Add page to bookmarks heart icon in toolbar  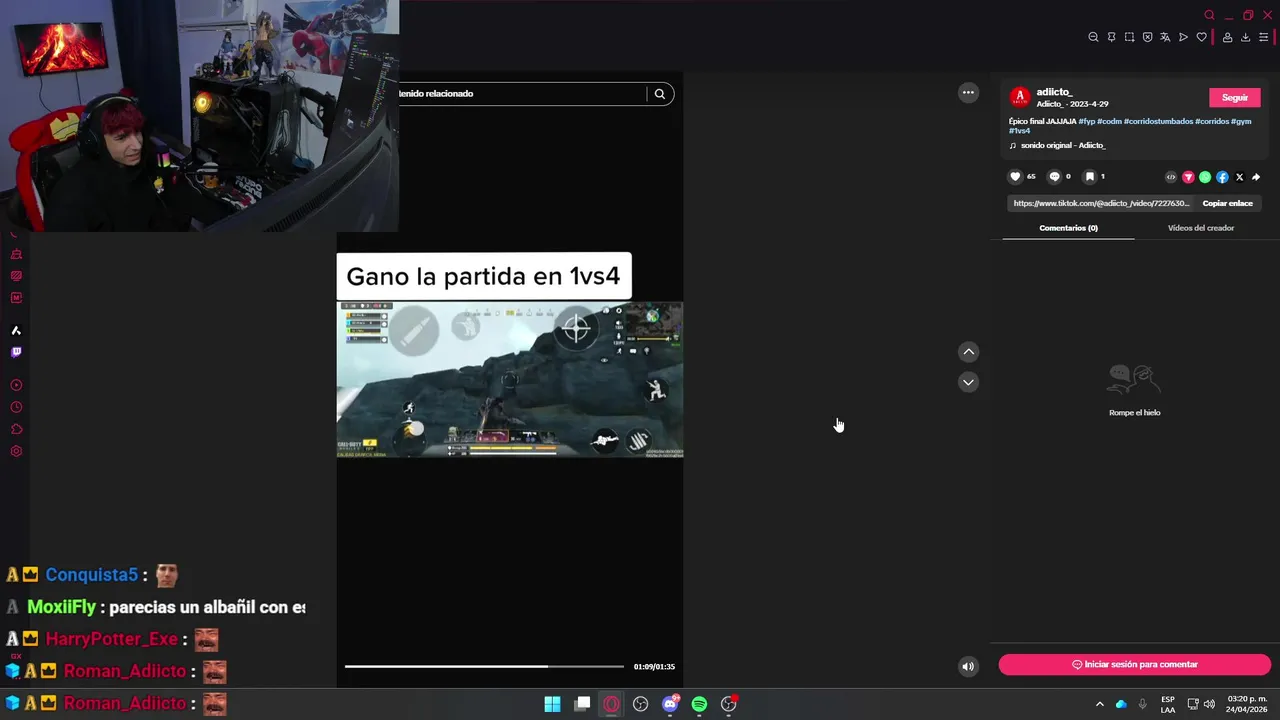(x=1201, y=37)
